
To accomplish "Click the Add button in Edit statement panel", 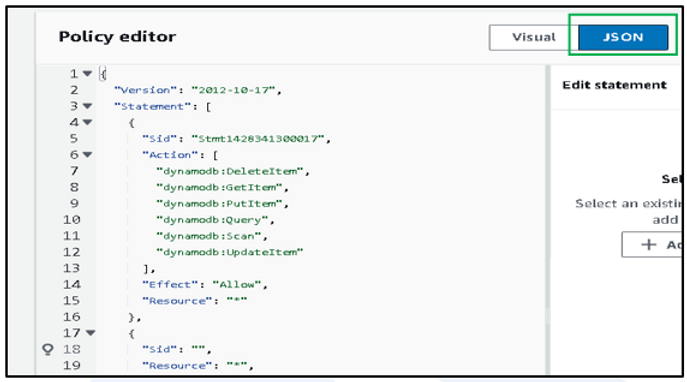I will tap(652, 244).
